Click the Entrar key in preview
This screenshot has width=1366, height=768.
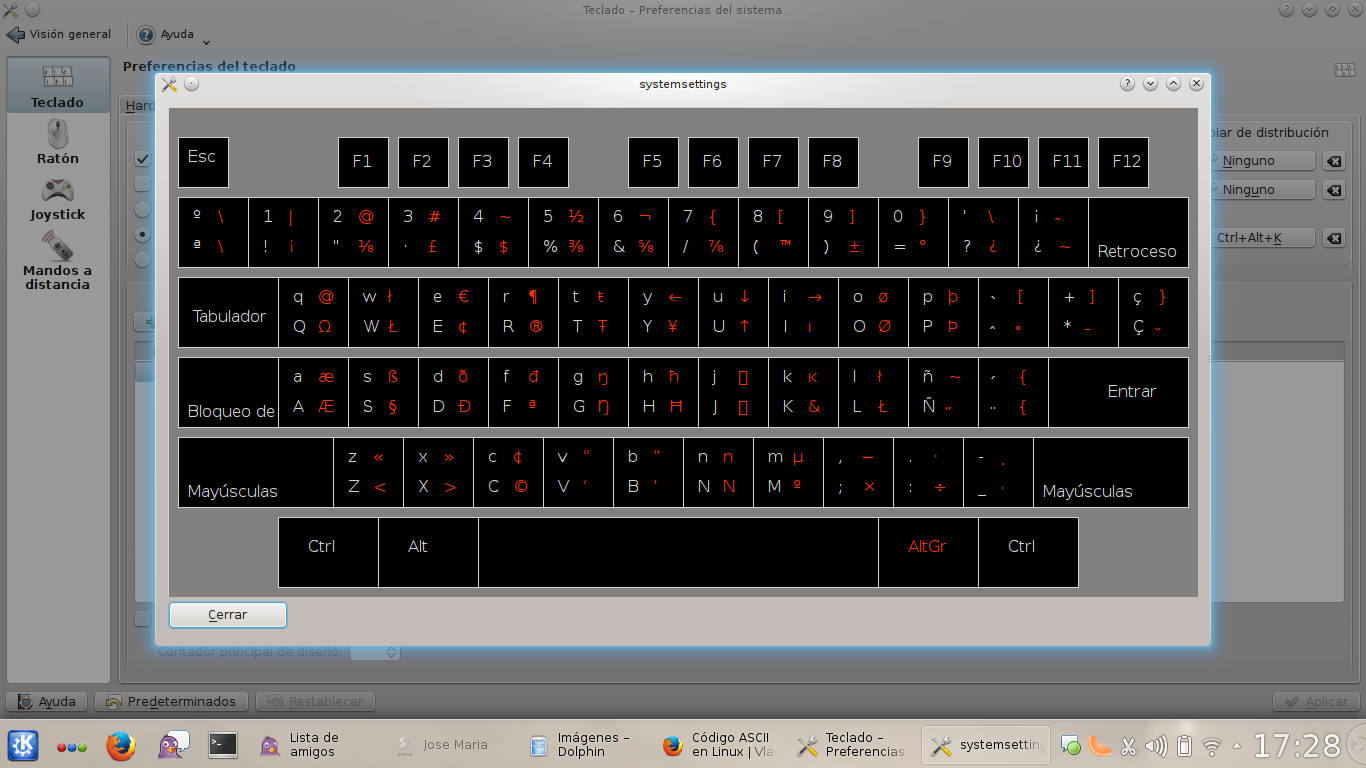1118,392
